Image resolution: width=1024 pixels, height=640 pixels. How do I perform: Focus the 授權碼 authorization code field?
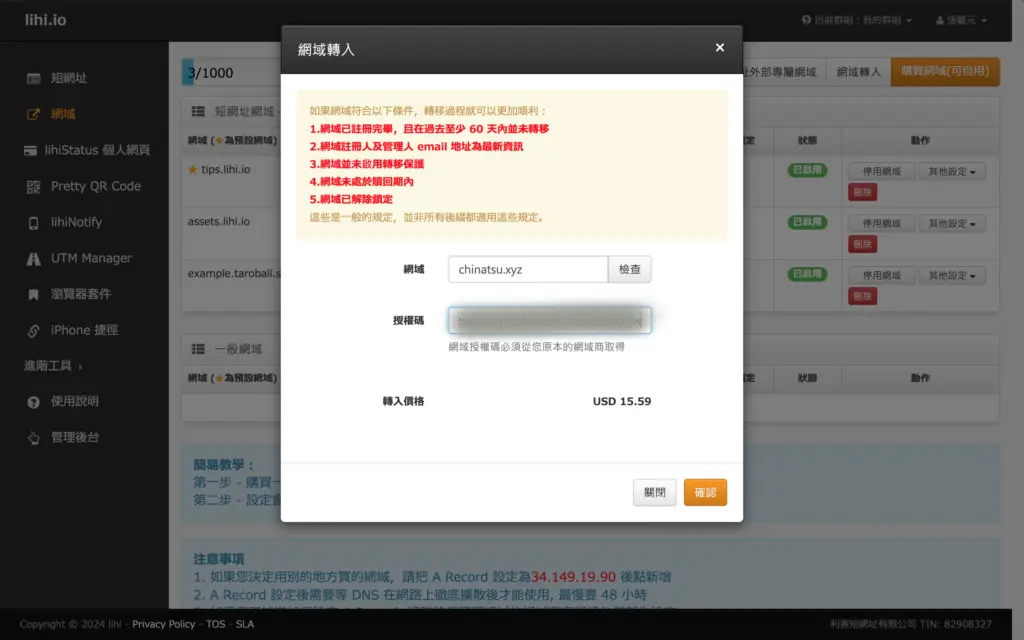[x=549, y=320]
